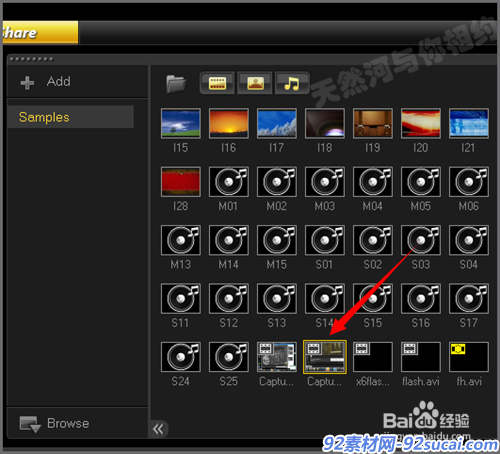This screenshot has height=454, width=500.
Task: Toggle the video filter button
Action: pyautogui.click(x=217, y=83)
